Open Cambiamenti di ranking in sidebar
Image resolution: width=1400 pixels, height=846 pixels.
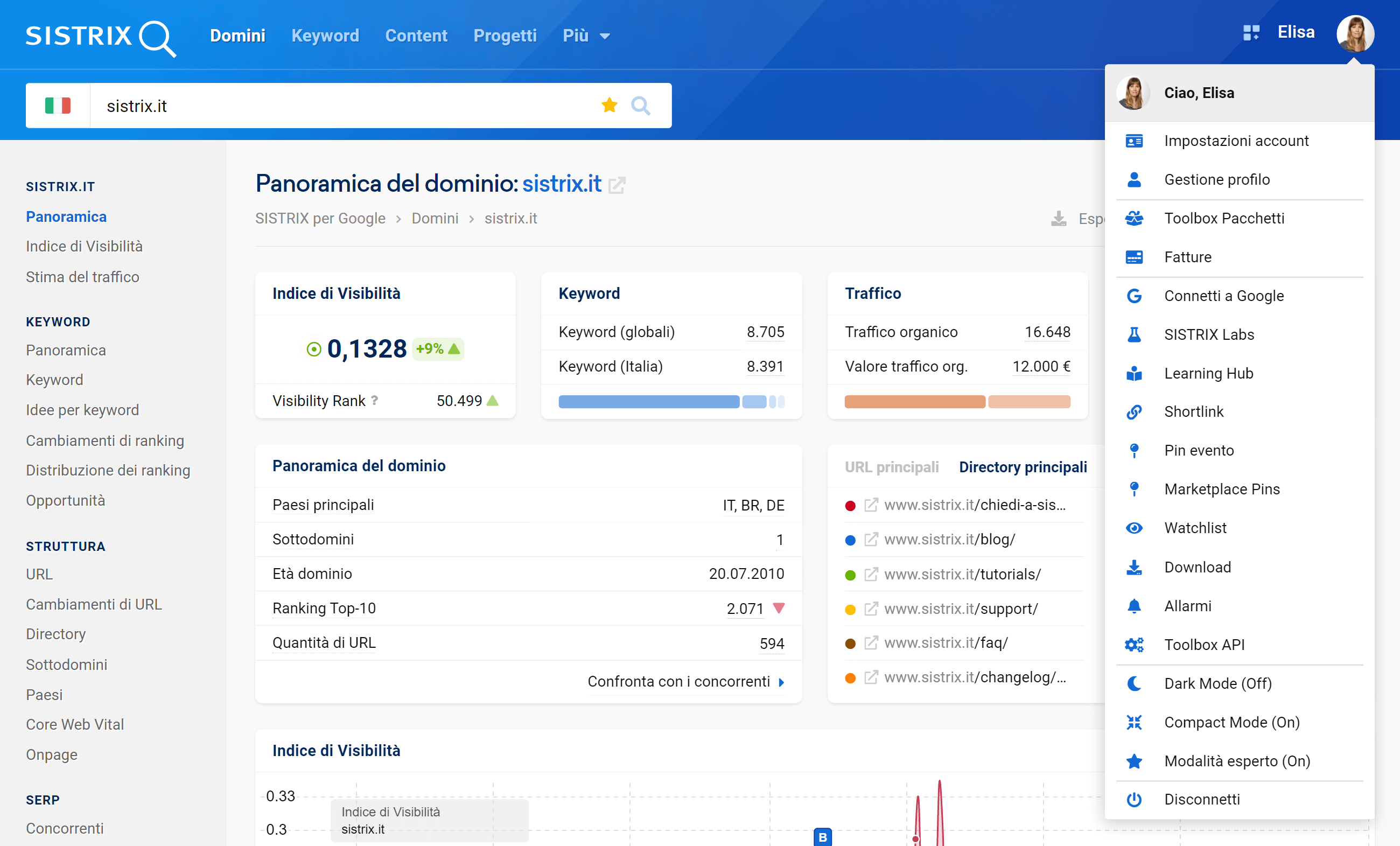pyautogui.click(x=105, y=441)
